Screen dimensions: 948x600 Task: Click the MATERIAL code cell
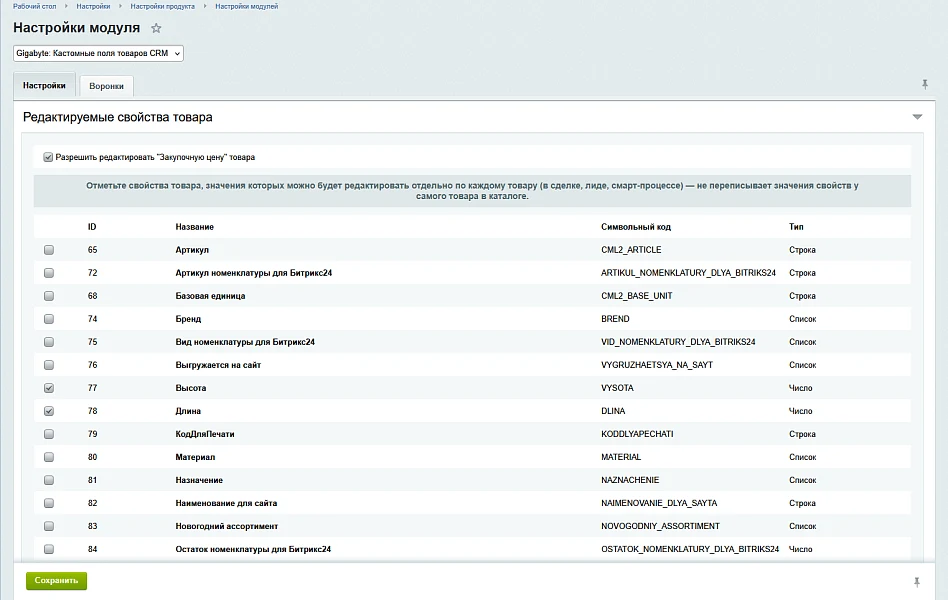tap(621, 457)
